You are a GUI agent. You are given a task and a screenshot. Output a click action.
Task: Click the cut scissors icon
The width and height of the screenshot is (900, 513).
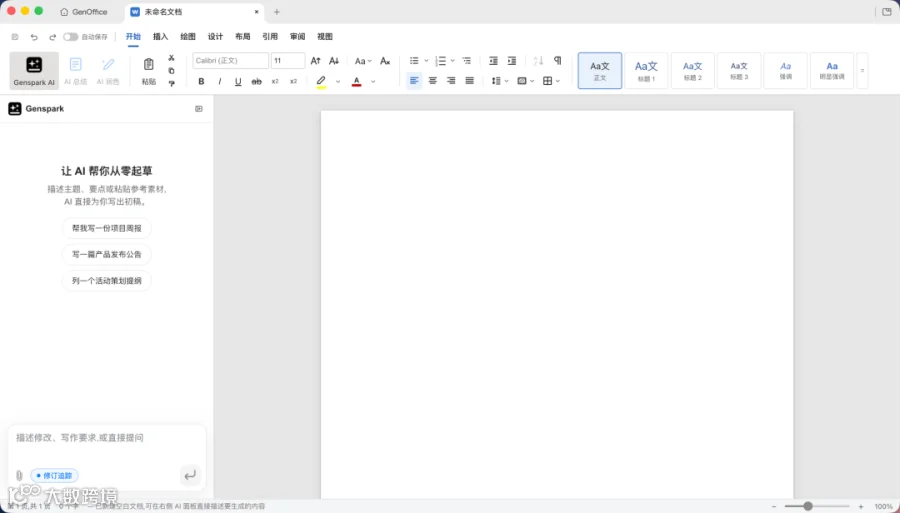click(x=171, y=58)
